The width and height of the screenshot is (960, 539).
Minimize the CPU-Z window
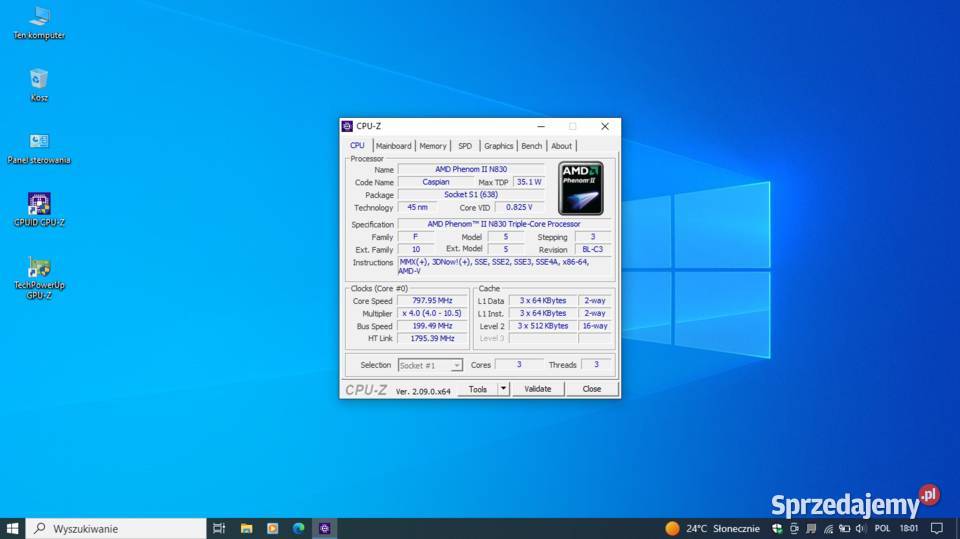(x=541, y=126)
